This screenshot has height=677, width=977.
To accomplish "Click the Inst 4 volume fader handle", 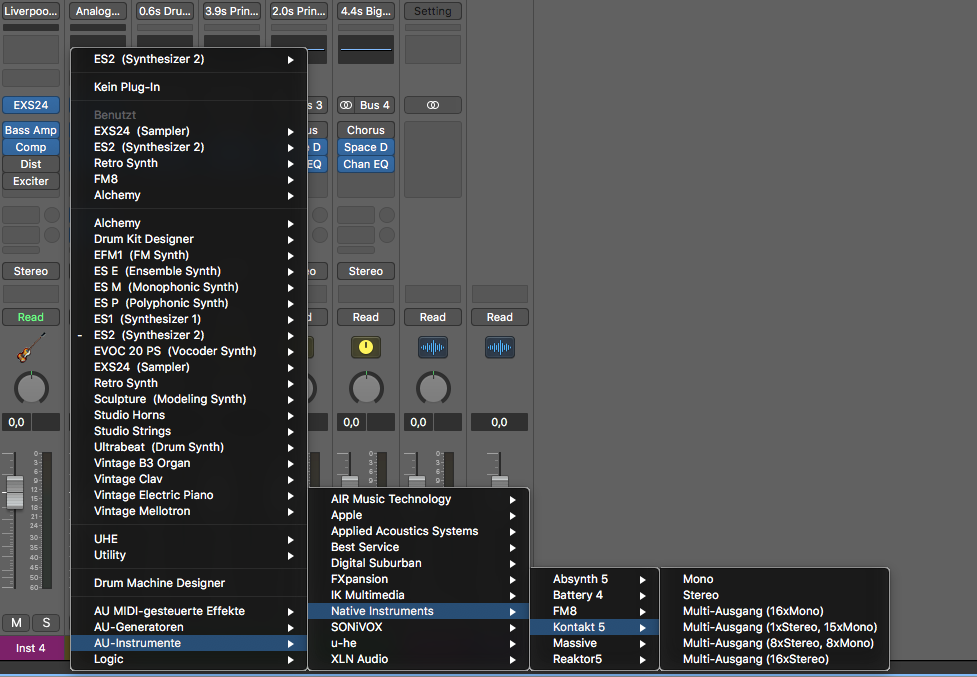I will (x=14, y=492).
